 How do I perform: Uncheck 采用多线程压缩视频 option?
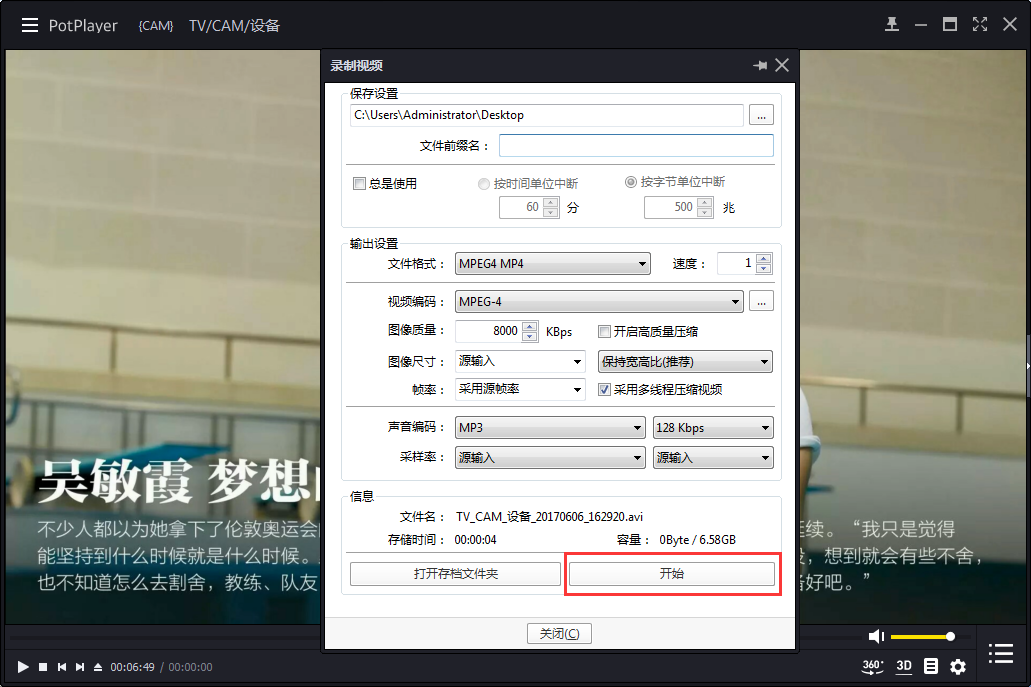pos(604,390)
